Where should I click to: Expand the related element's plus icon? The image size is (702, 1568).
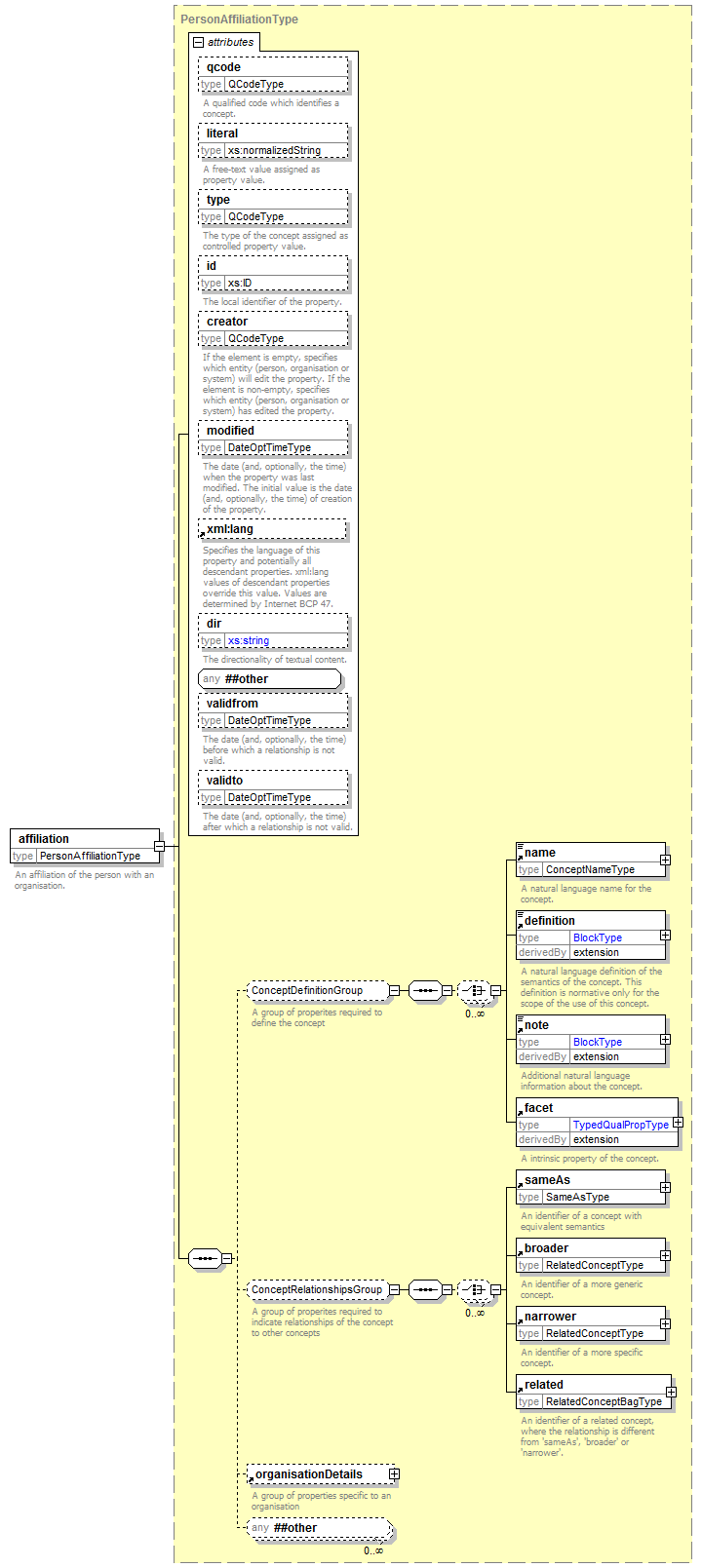(671, 1392)
